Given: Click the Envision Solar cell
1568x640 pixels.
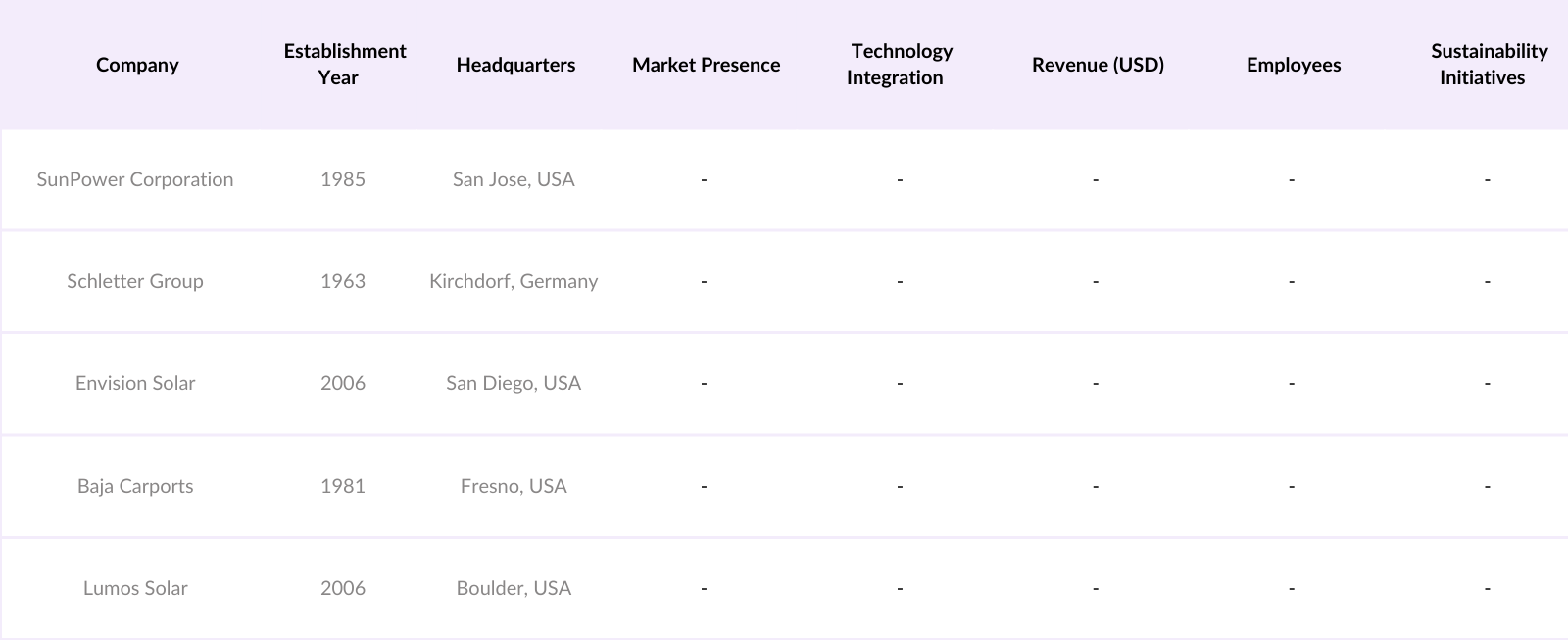Looking at the screenshot, I should coord(135,383).
